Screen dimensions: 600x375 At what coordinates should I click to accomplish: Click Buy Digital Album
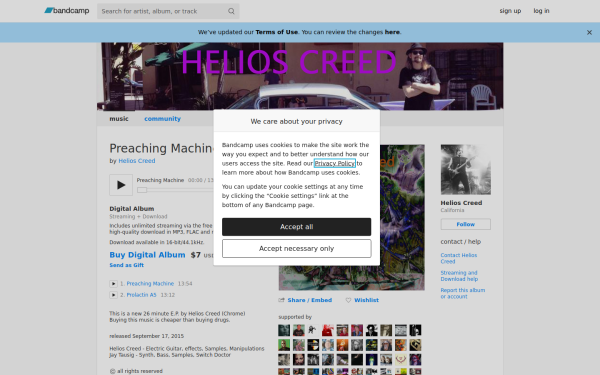(147, 255)
